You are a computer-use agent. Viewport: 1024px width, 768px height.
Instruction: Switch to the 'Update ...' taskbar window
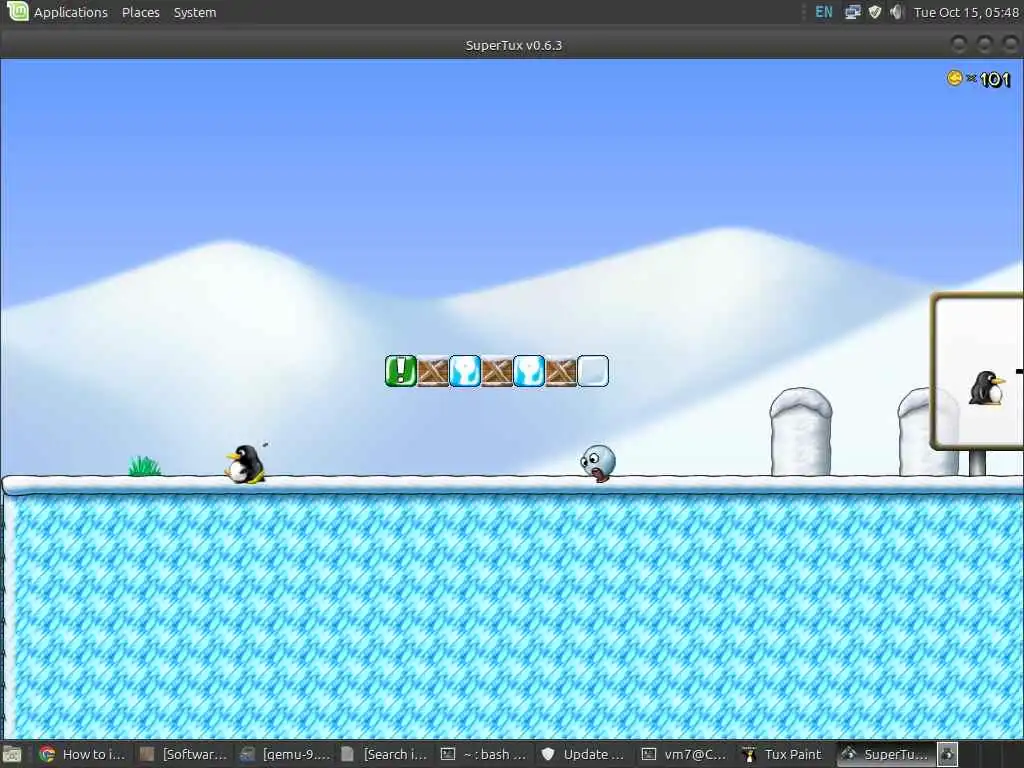coord(584,754)
